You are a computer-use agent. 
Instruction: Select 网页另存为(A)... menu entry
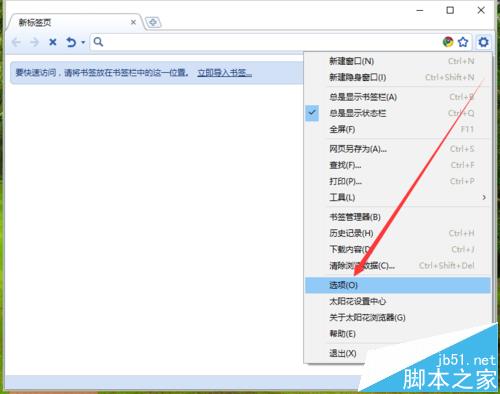[x=398, y=149]
